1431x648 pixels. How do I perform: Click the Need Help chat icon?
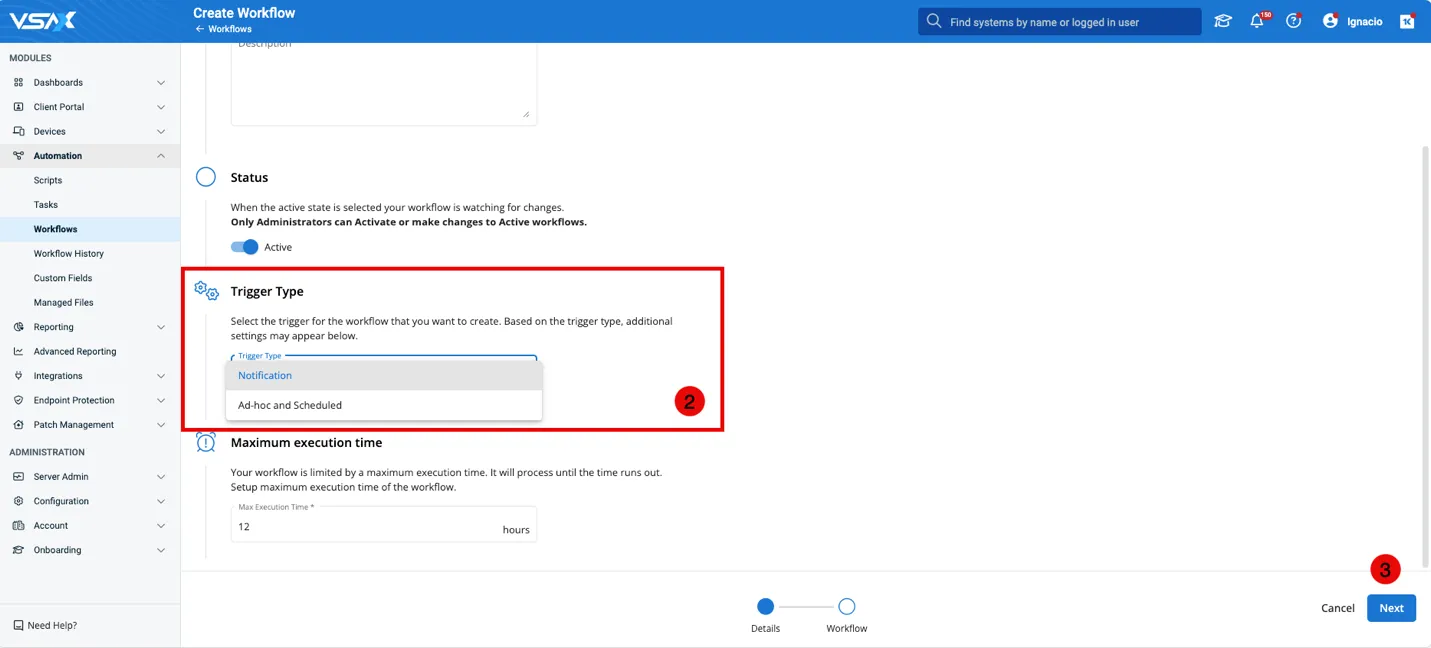[18, 625]
